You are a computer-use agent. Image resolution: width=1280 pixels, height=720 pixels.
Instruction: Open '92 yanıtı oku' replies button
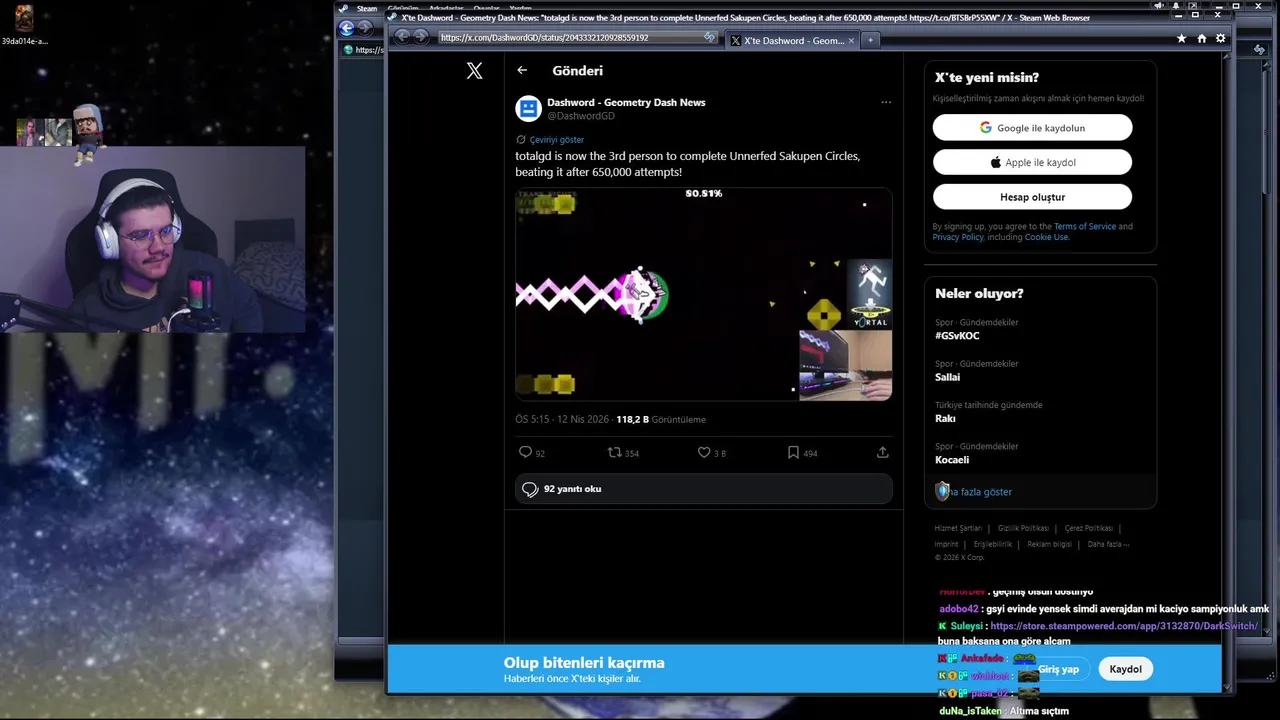704,489
